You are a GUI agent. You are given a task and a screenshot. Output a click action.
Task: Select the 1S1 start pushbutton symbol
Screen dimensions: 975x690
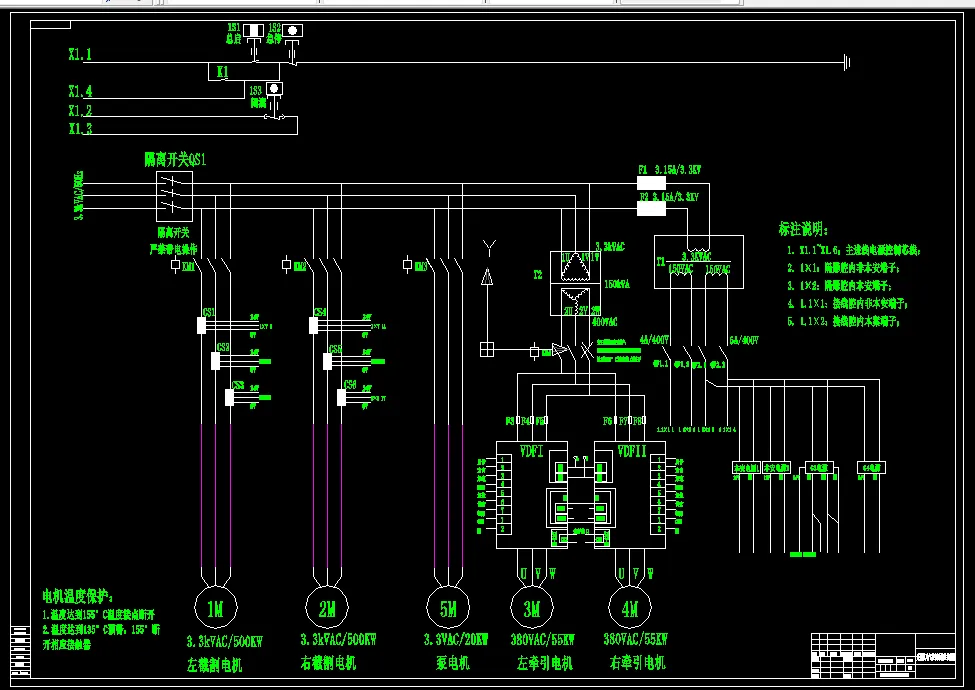tap(253, 30)
